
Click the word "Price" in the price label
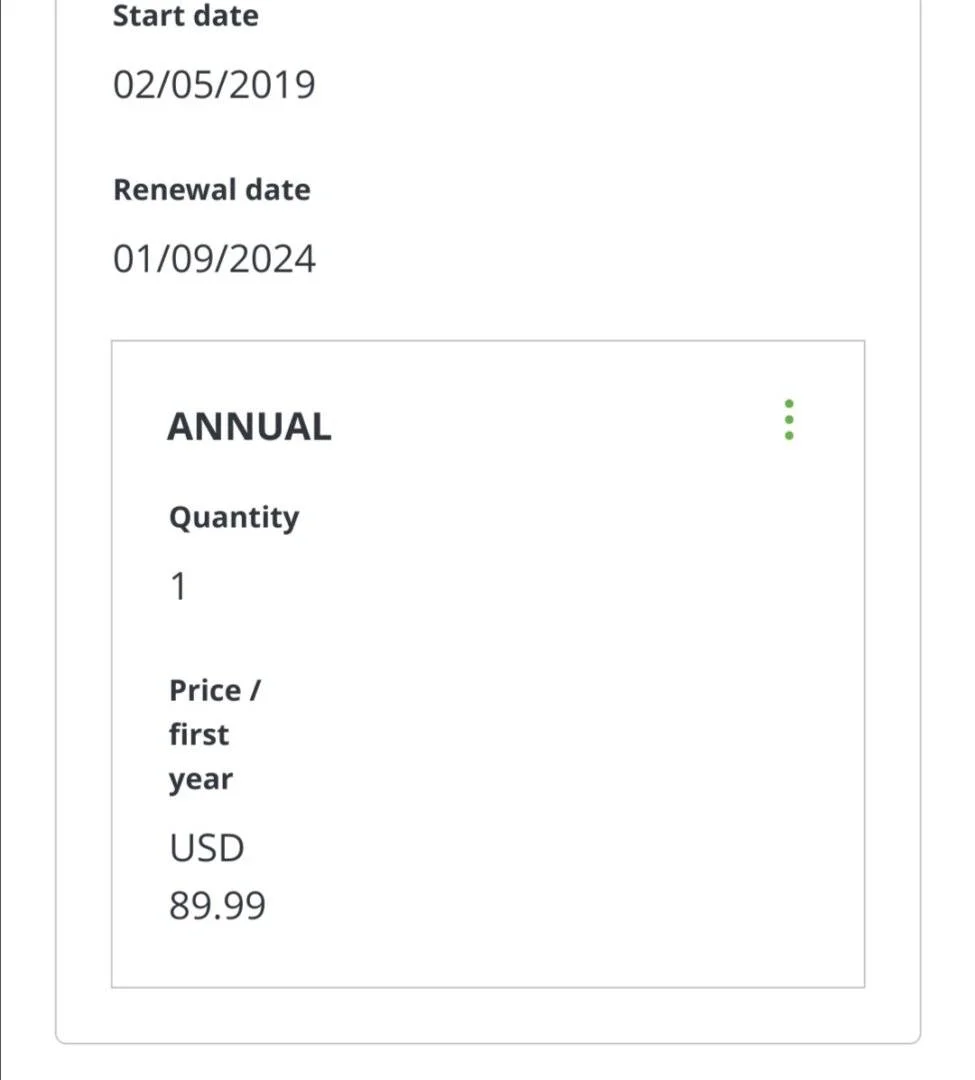click(205, 691)
